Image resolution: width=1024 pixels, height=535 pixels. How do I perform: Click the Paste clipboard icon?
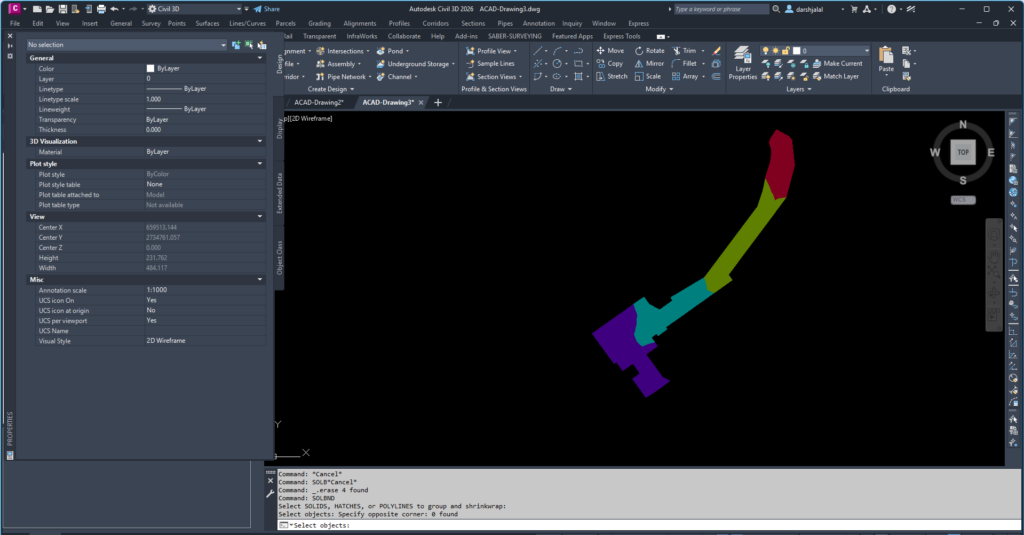click(886, 59)
